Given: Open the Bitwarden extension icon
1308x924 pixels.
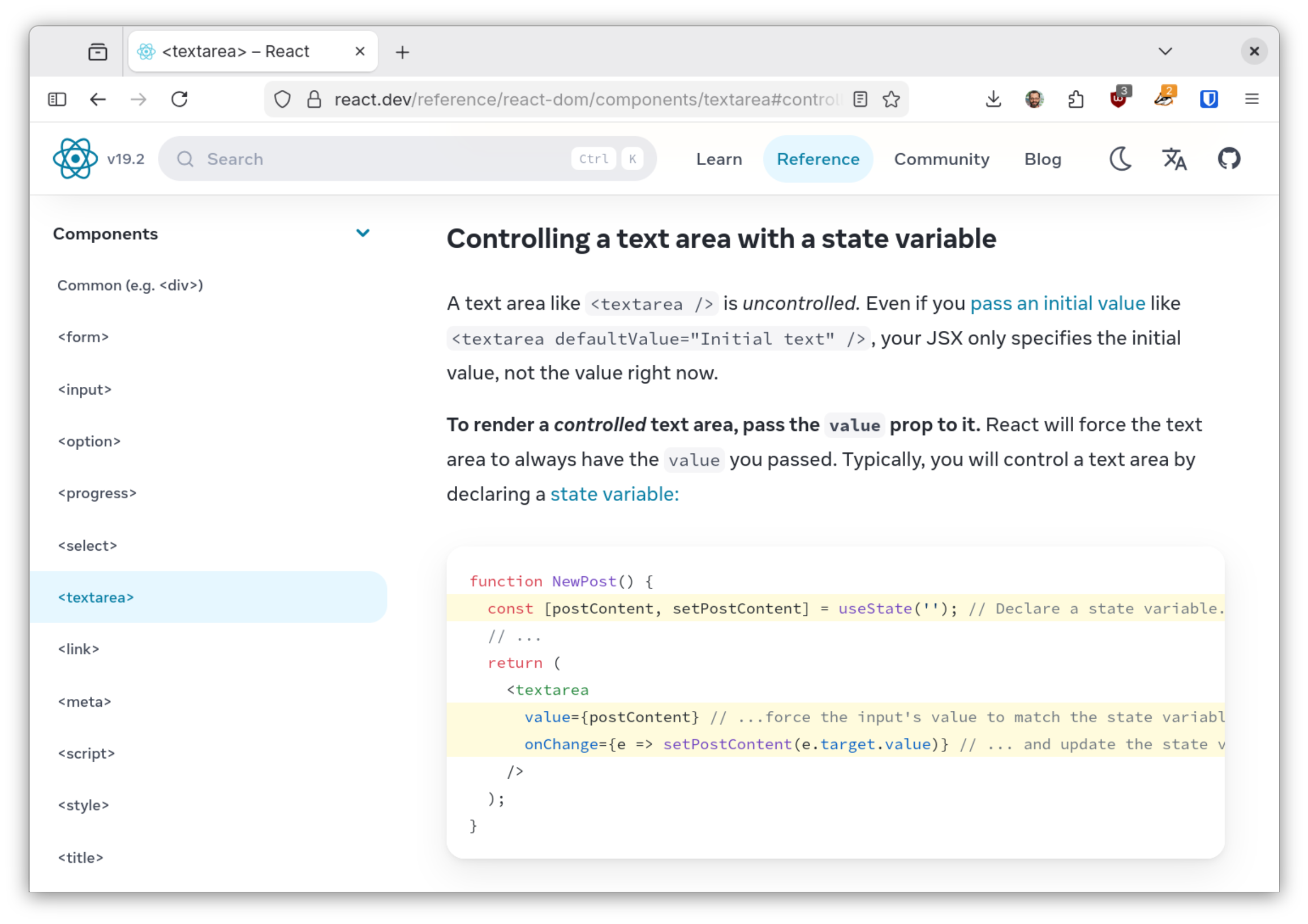Looking at the screenshot, I should (x=1208, y=100).
